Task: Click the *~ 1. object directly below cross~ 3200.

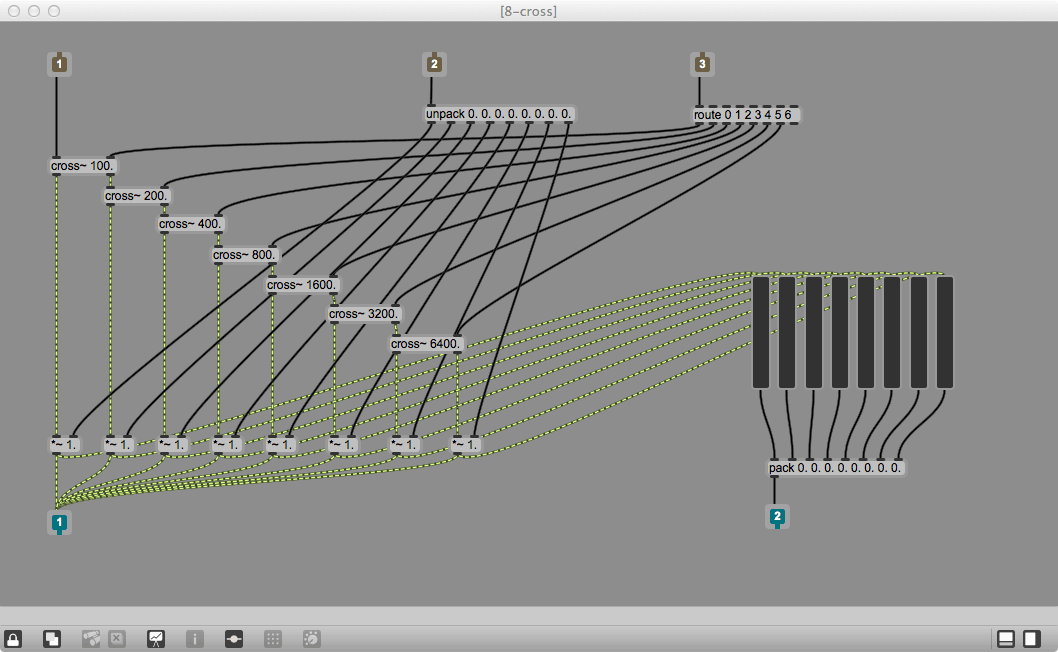Action: (x=343, y=445)
